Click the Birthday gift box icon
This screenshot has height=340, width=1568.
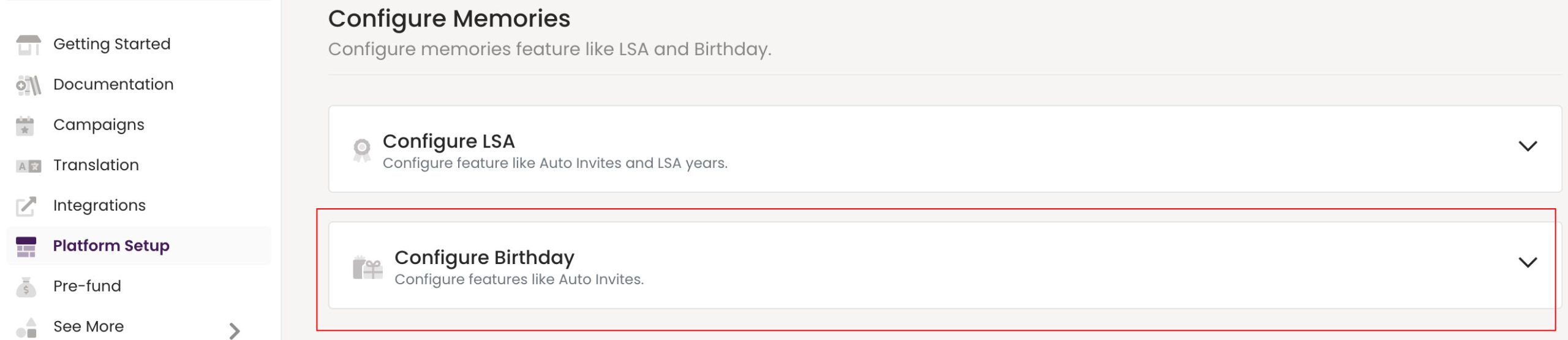(367, 268)
